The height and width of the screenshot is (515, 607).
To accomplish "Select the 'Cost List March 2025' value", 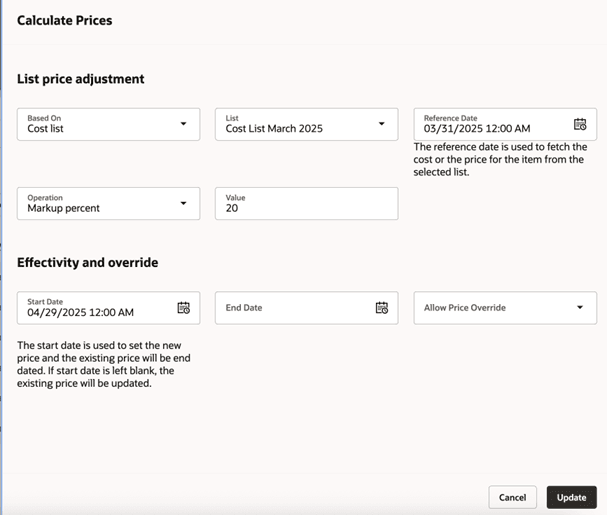I will 274,129.
